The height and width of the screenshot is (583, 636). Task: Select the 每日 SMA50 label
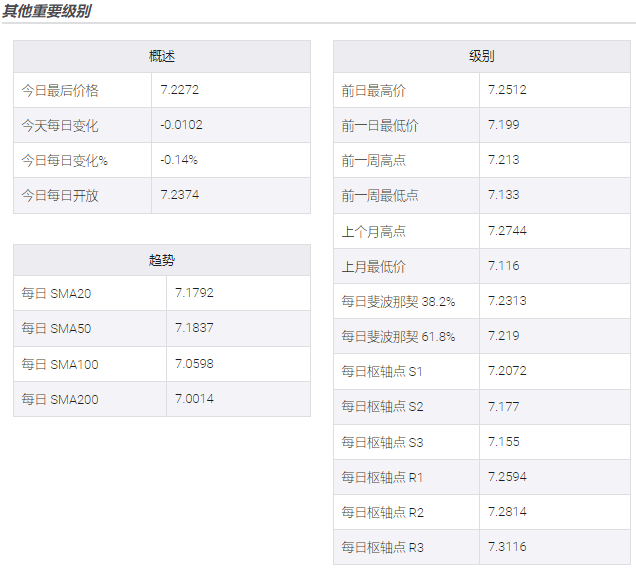pos(56,328)
